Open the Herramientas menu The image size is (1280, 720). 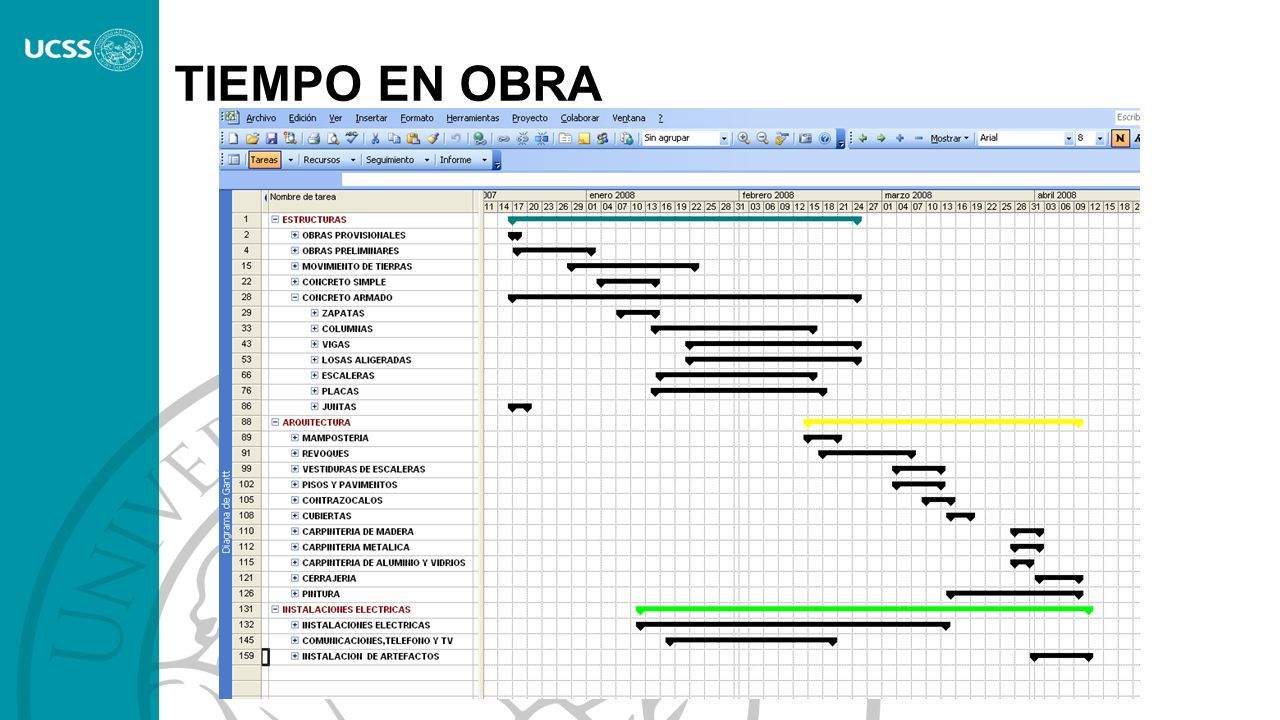473,117
